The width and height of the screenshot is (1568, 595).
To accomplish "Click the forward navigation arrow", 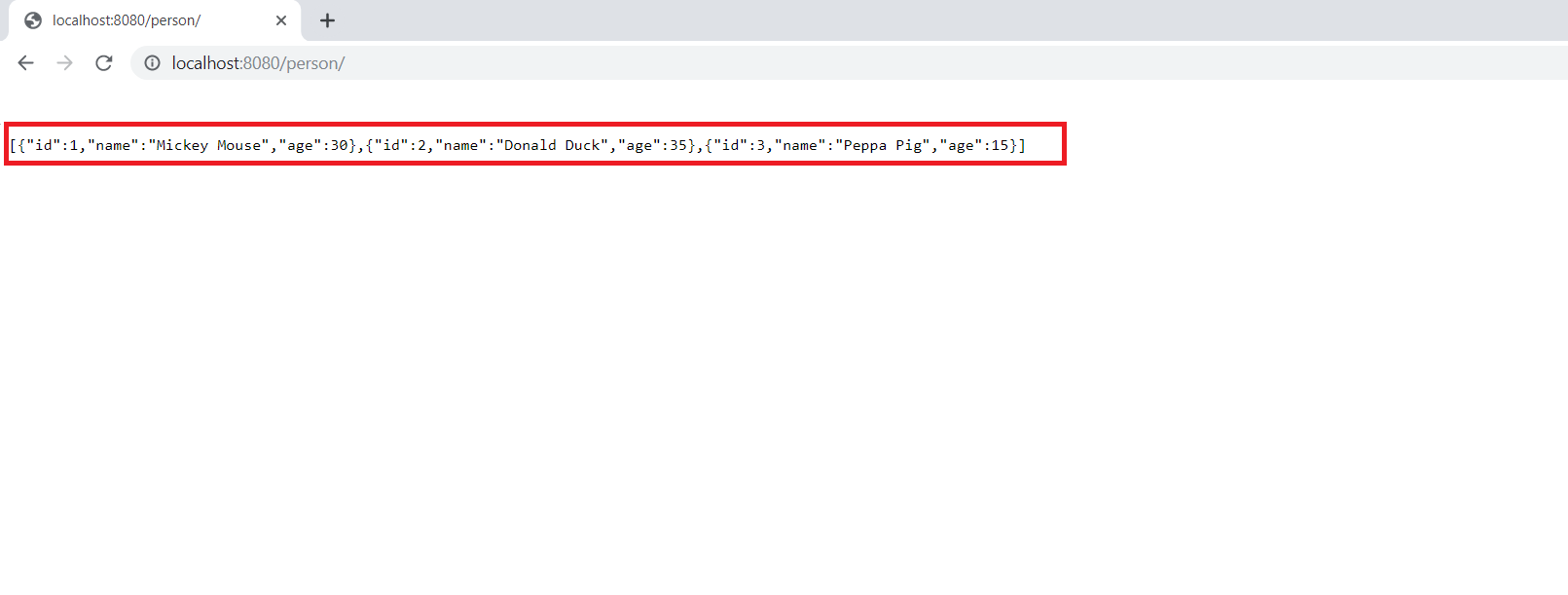I will pos(65,63).
